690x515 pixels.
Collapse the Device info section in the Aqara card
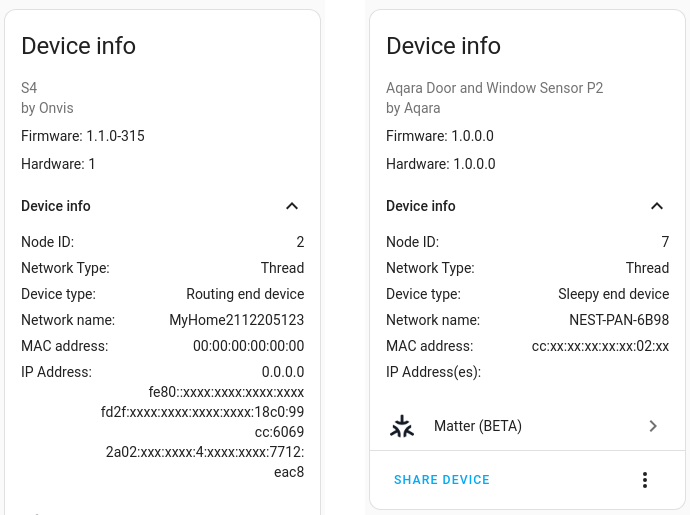coord(657,206)
